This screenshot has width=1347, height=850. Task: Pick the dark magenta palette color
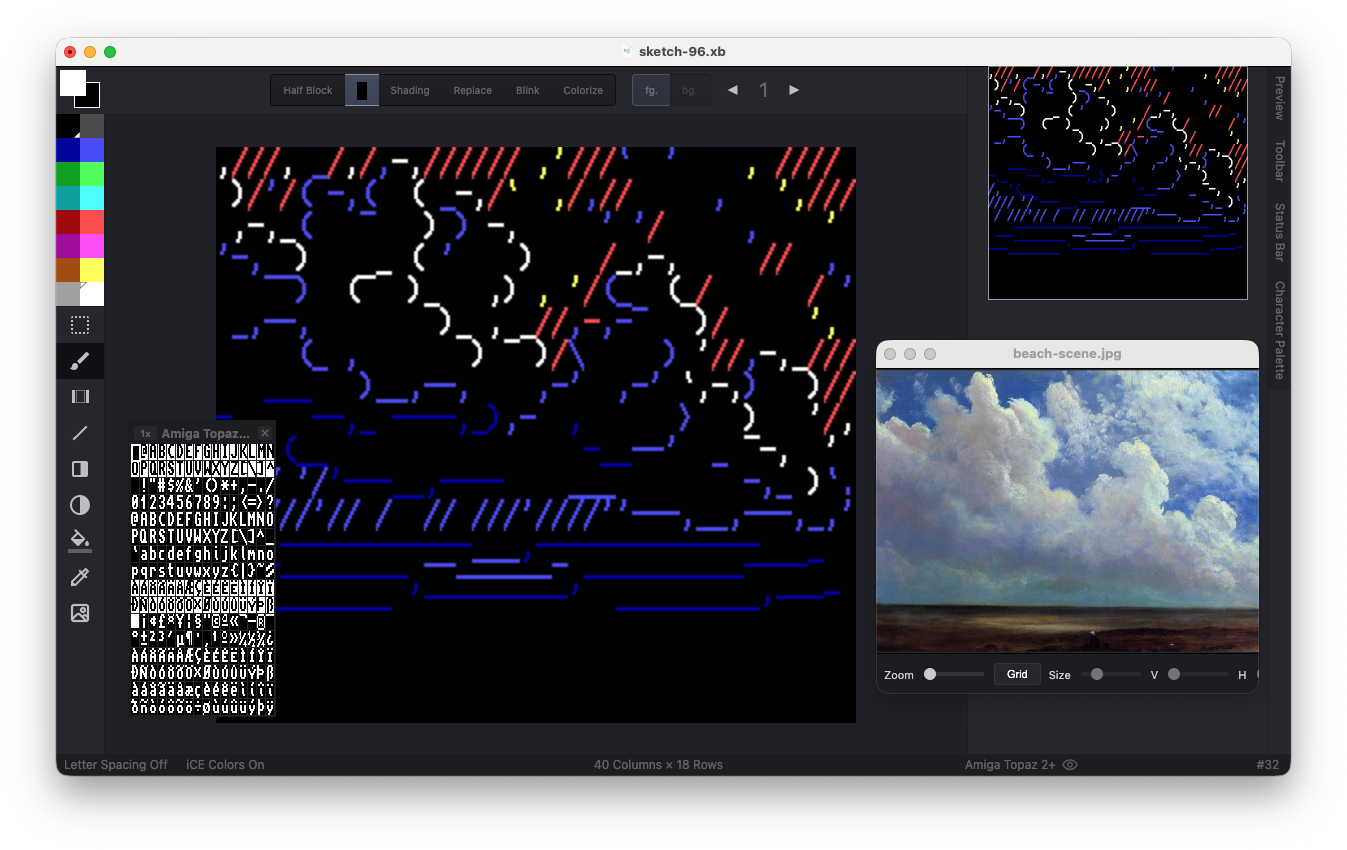click(68, 246)
